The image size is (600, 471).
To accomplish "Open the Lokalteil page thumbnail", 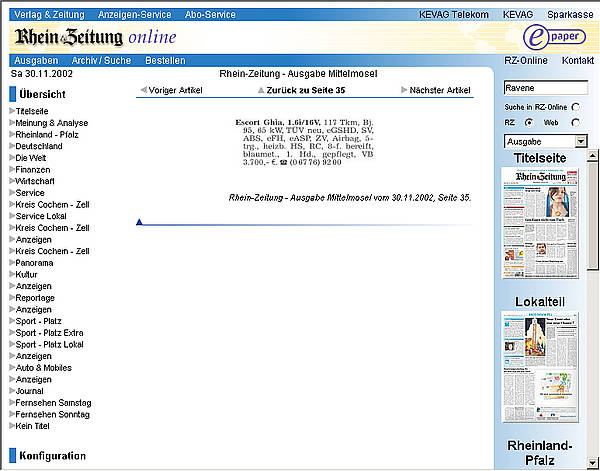I will (540, 367).
